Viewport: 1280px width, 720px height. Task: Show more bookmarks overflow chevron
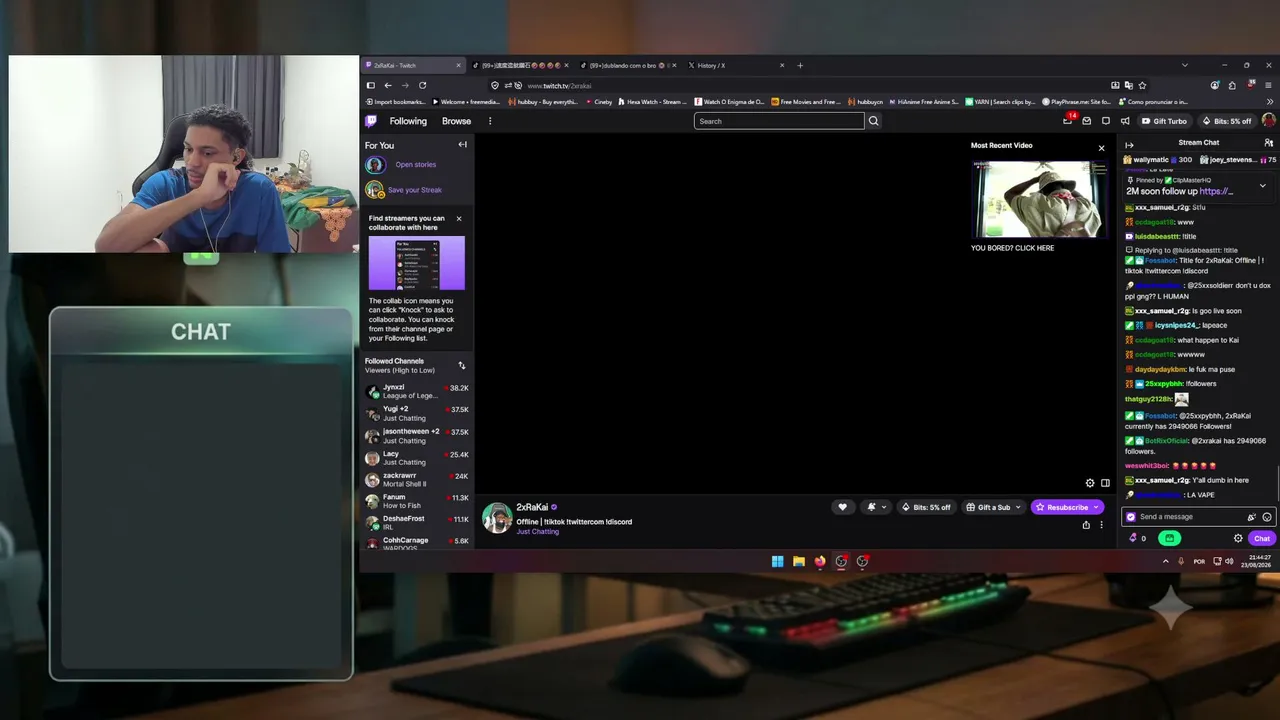click(1270, 101)
